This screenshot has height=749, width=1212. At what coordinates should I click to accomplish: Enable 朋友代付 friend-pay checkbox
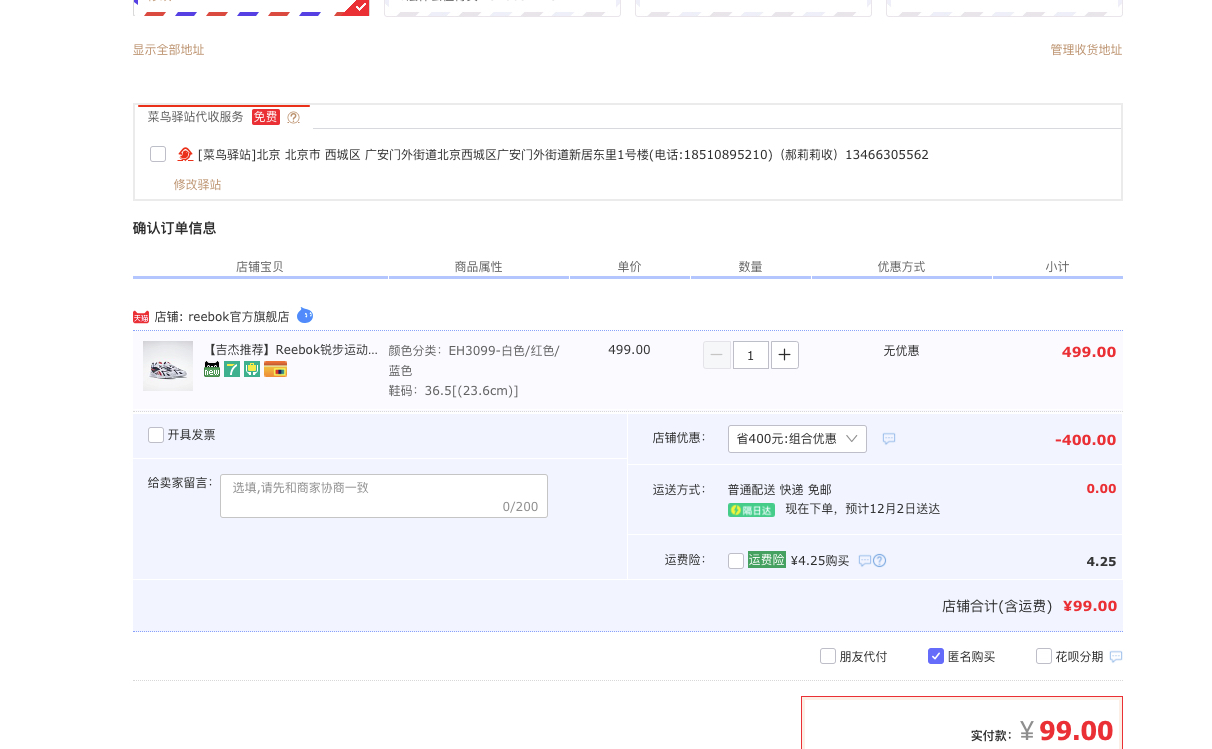(828, 656)
